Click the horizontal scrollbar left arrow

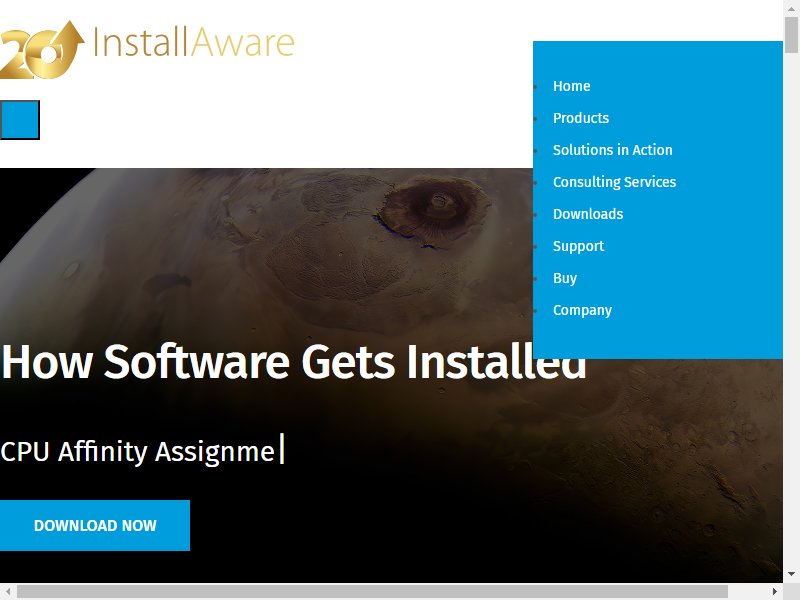coord(8,591)
